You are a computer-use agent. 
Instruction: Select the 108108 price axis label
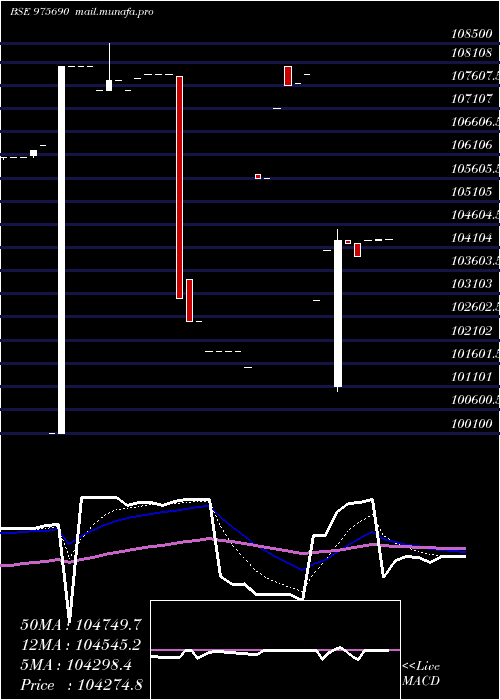pyautogui.click(x=473, y=52)
